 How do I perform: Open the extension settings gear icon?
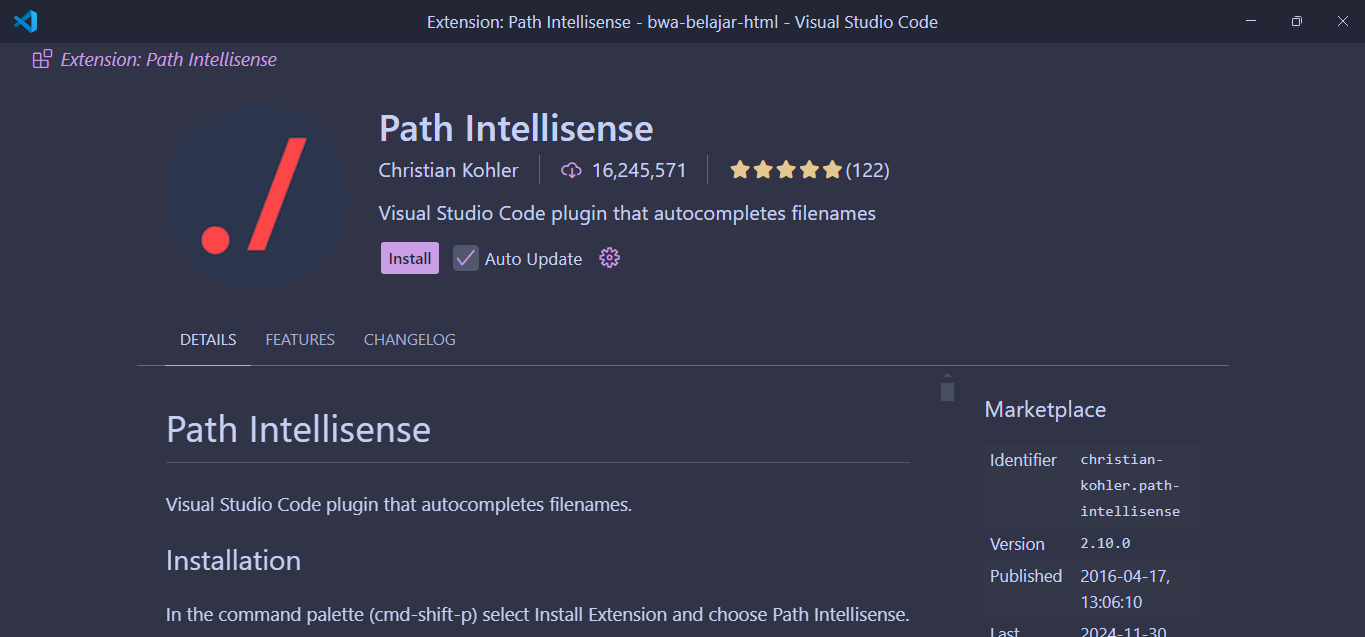(x=609, y=258)
